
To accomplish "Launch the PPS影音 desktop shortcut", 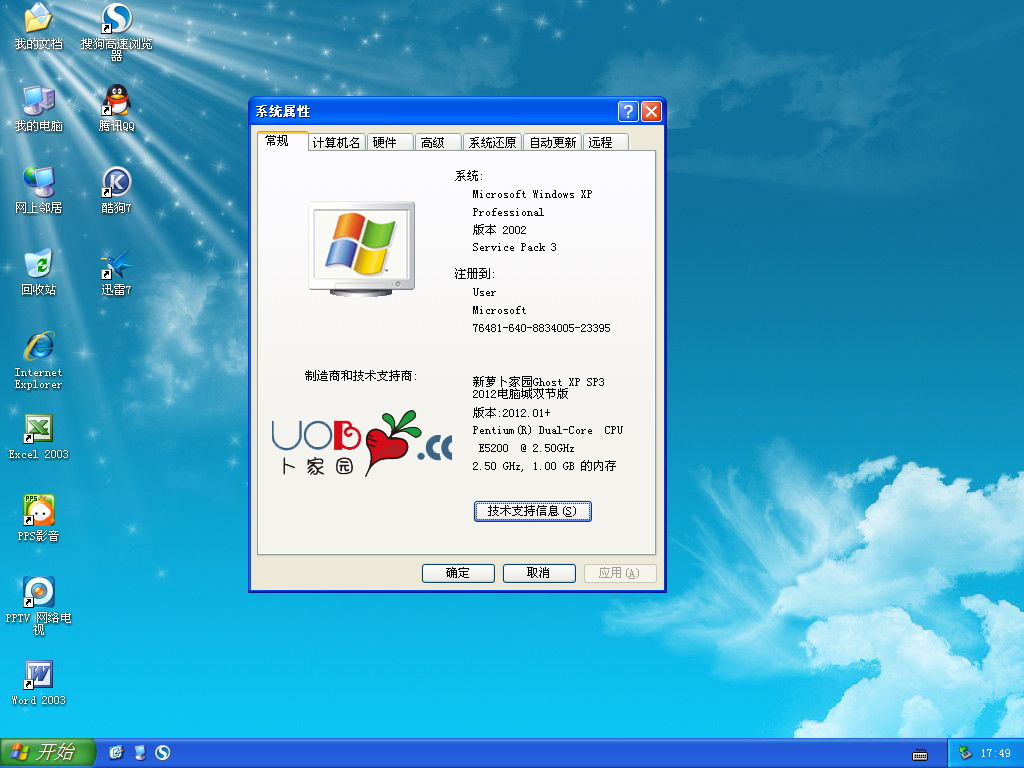I will (x=38, y=511).
